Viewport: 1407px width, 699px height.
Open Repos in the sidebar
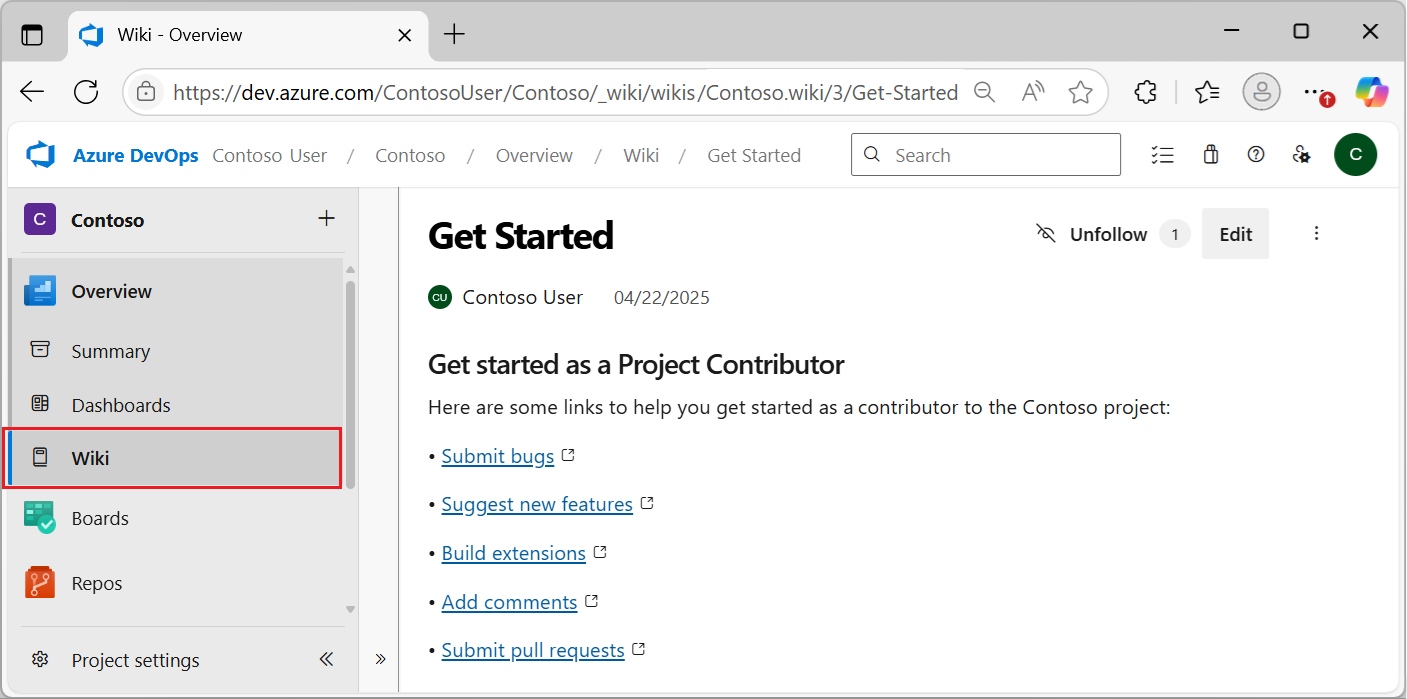96,583
